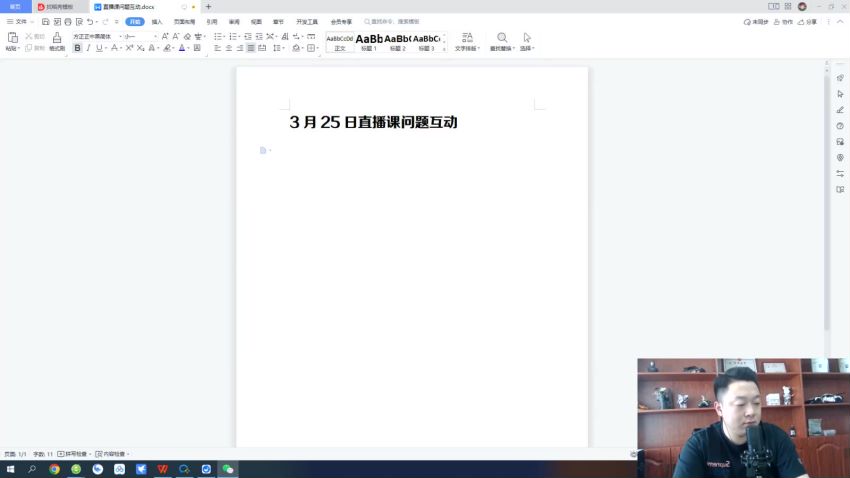Apply the Heading 2 style
Viewport: 850px width, 478px height.
pyautogui.click(x=397, y=42)
